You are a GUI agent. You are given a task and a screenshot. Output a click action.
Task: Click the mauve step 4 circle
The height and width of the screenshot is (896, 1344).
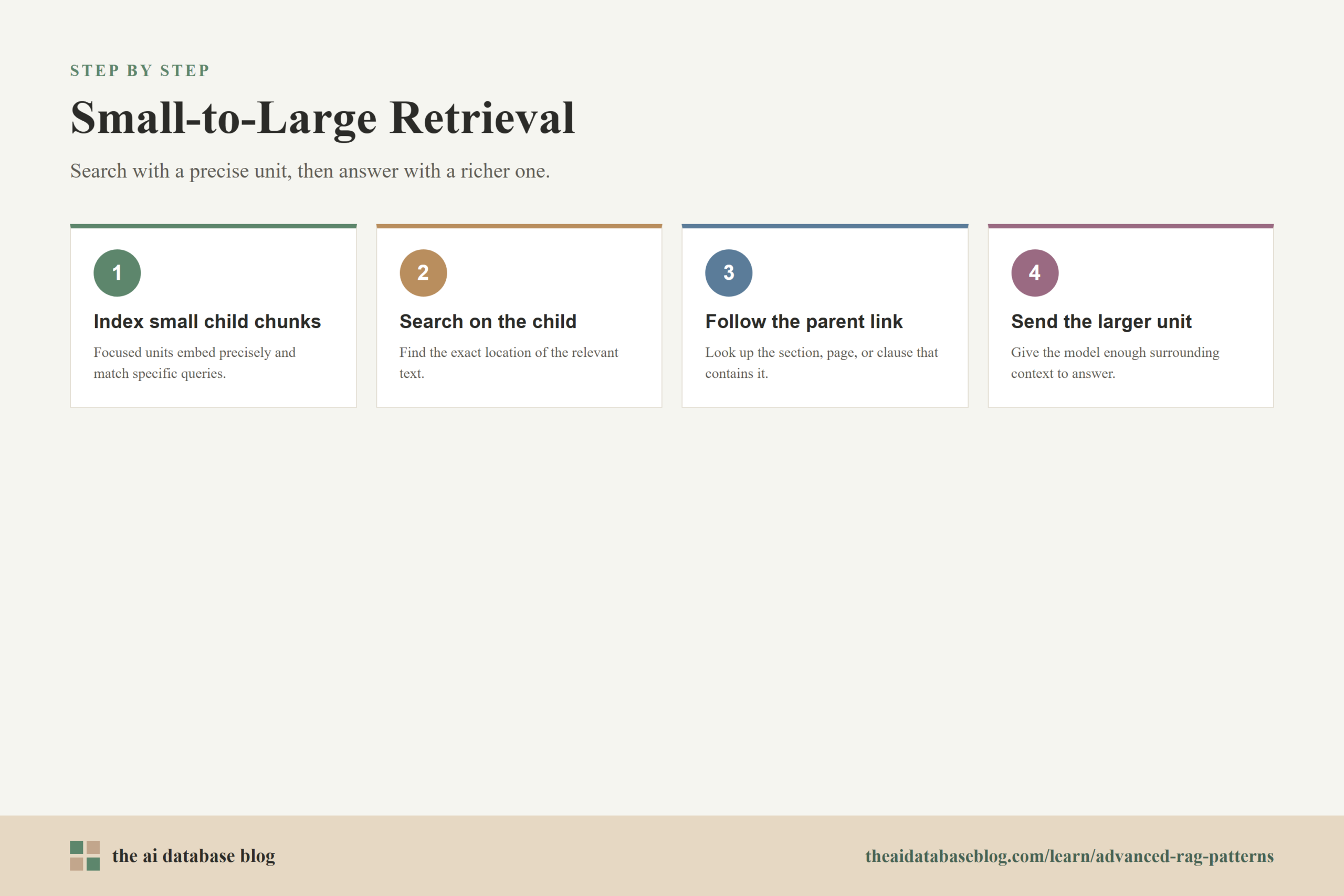coord(1035,272)
